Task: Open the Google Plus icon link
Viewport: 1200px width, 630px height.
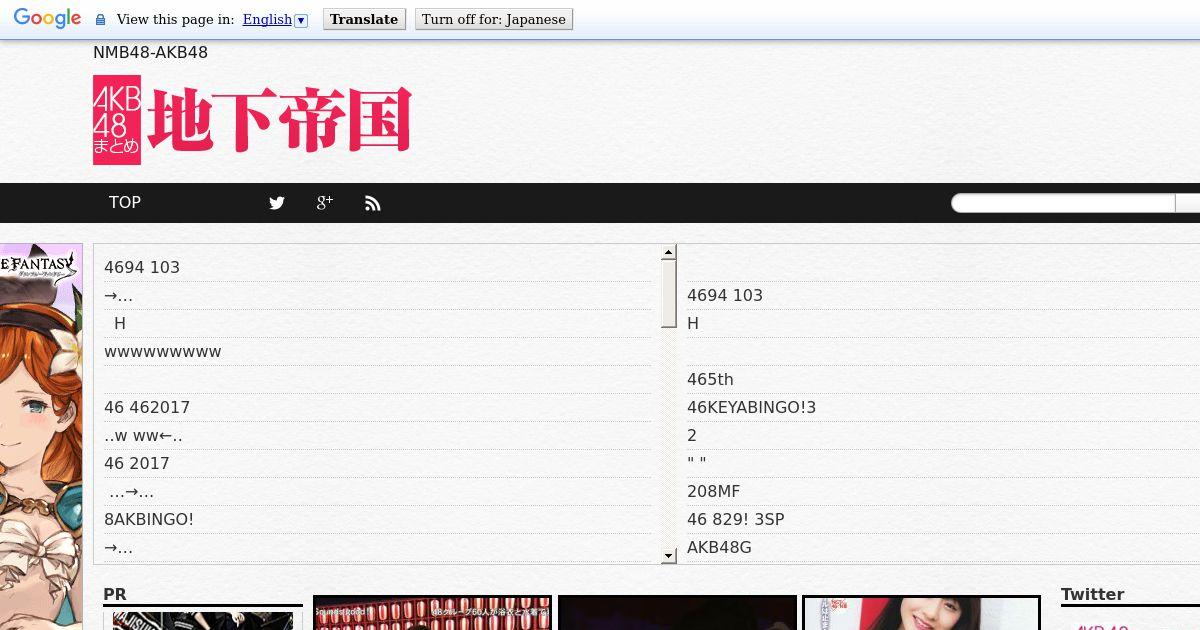Action: (x=324, y=203)
